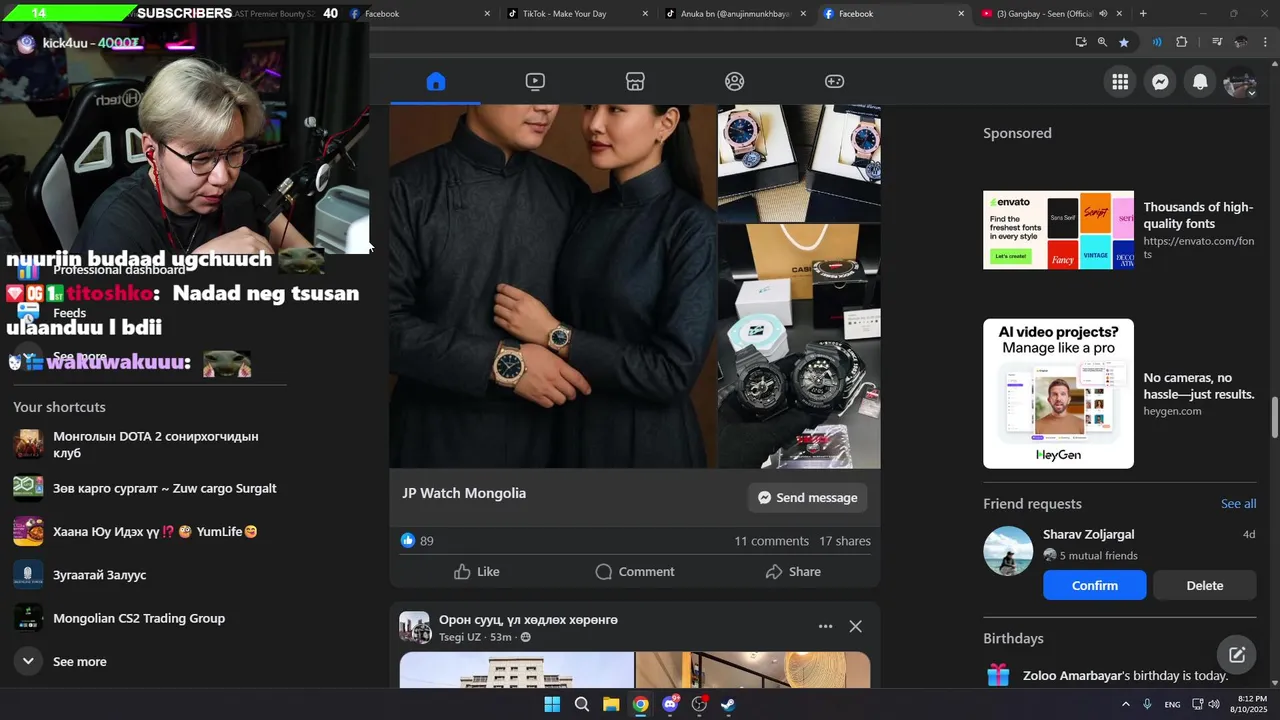This screenshot has width=1280, height=720.
Task: Open Зөв карго сургалт Zuw cargo shortcut
Action: click(x=150, y=488)
